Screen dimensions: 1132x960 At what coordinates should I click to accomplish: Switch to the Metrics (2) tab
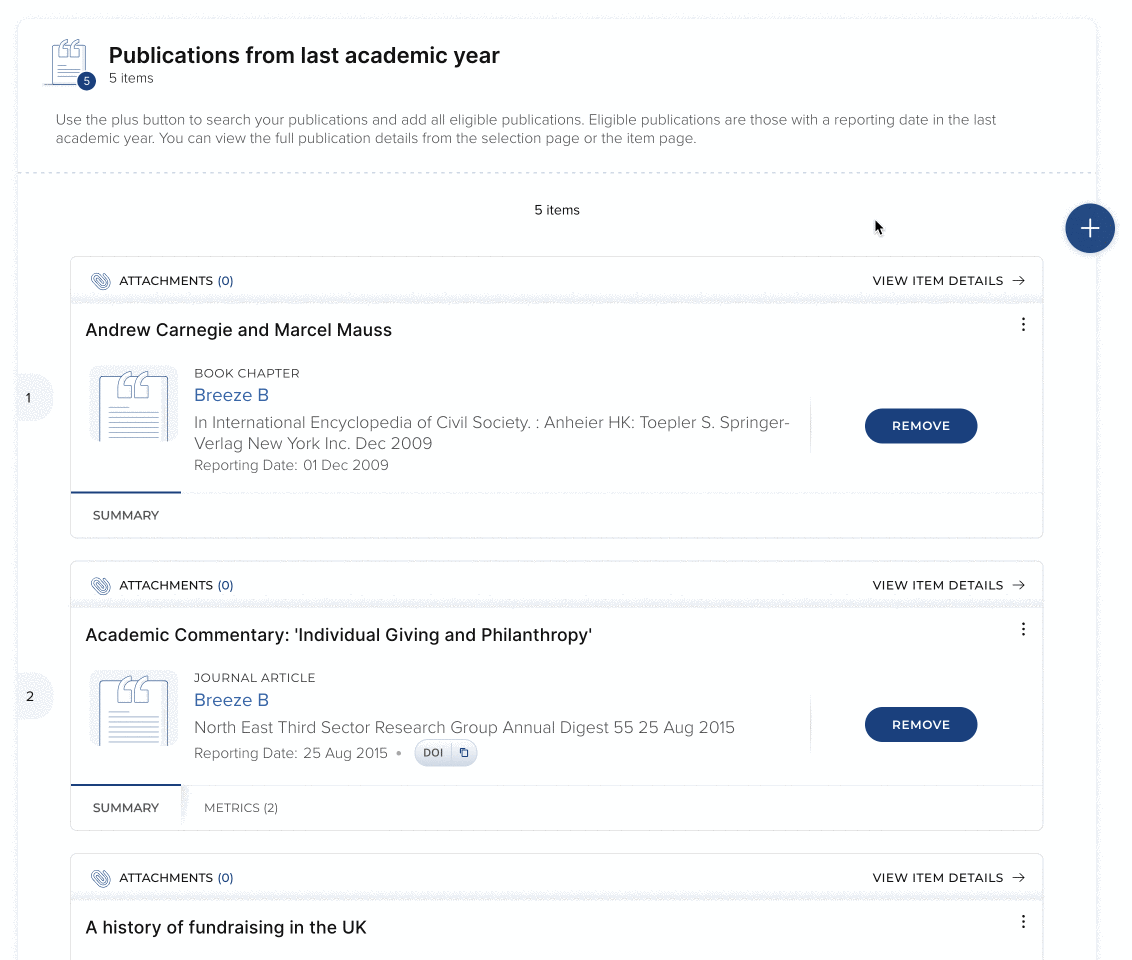point(241,808)
